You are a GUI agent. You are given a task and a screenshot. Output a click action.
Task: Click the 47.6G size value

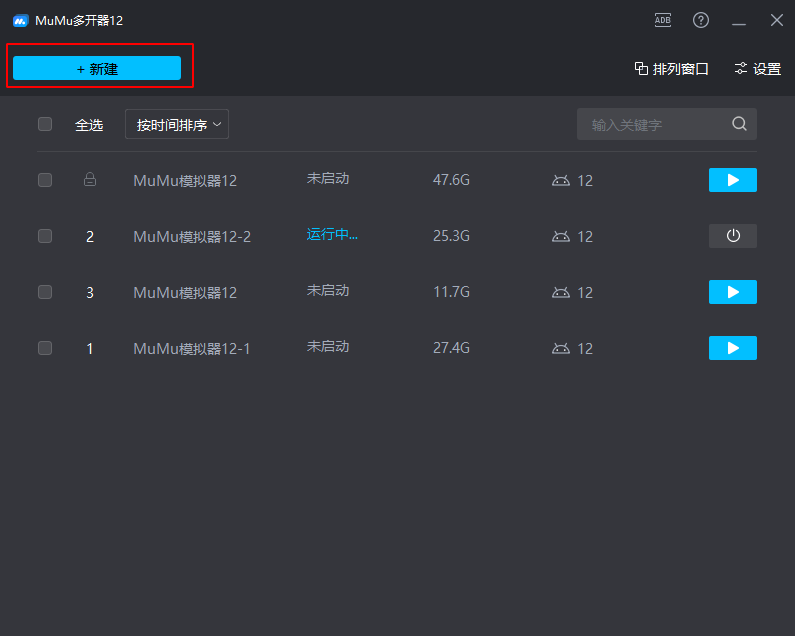(x=451, y=180)
